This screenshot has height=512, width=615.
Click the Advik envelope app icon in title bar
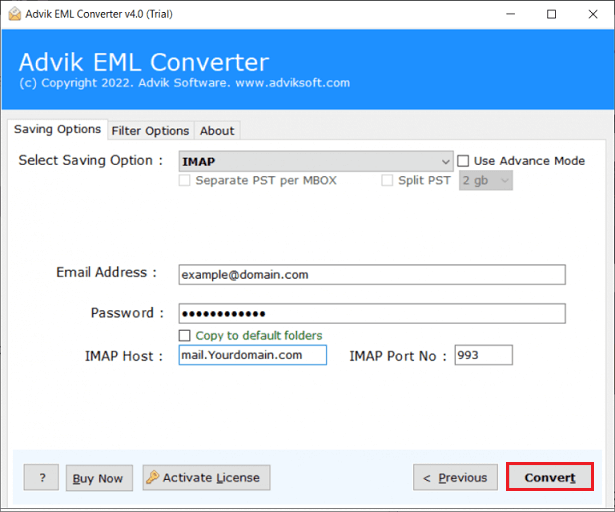pos(15,14)
